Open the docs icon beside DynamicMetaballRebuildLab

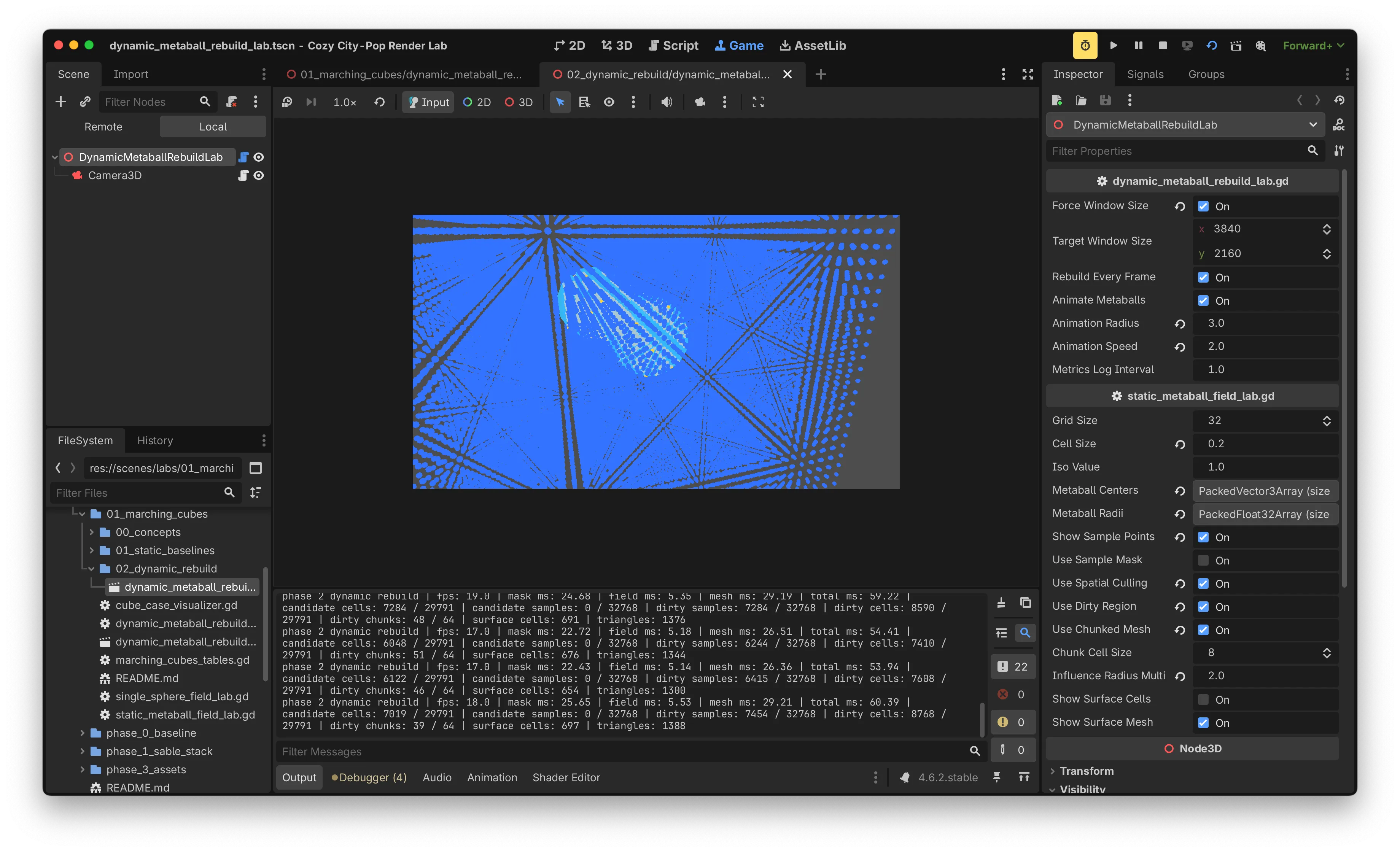coord(1339,125)
